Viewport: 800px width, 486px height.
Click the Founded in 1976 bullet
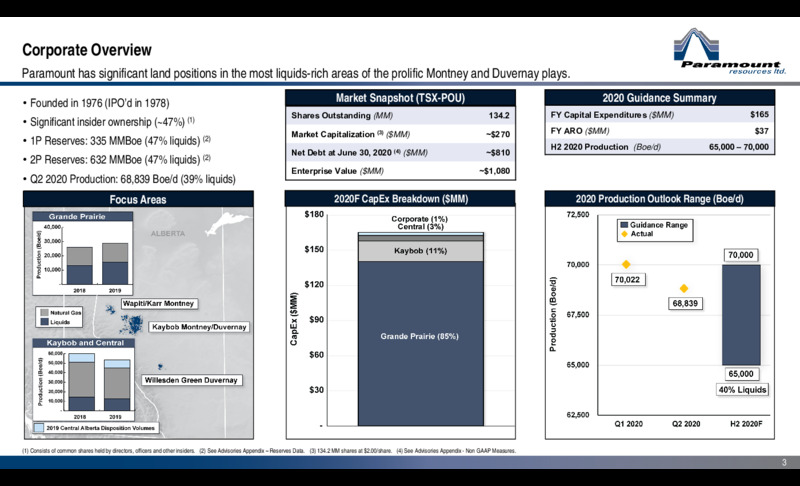(95, 103)
